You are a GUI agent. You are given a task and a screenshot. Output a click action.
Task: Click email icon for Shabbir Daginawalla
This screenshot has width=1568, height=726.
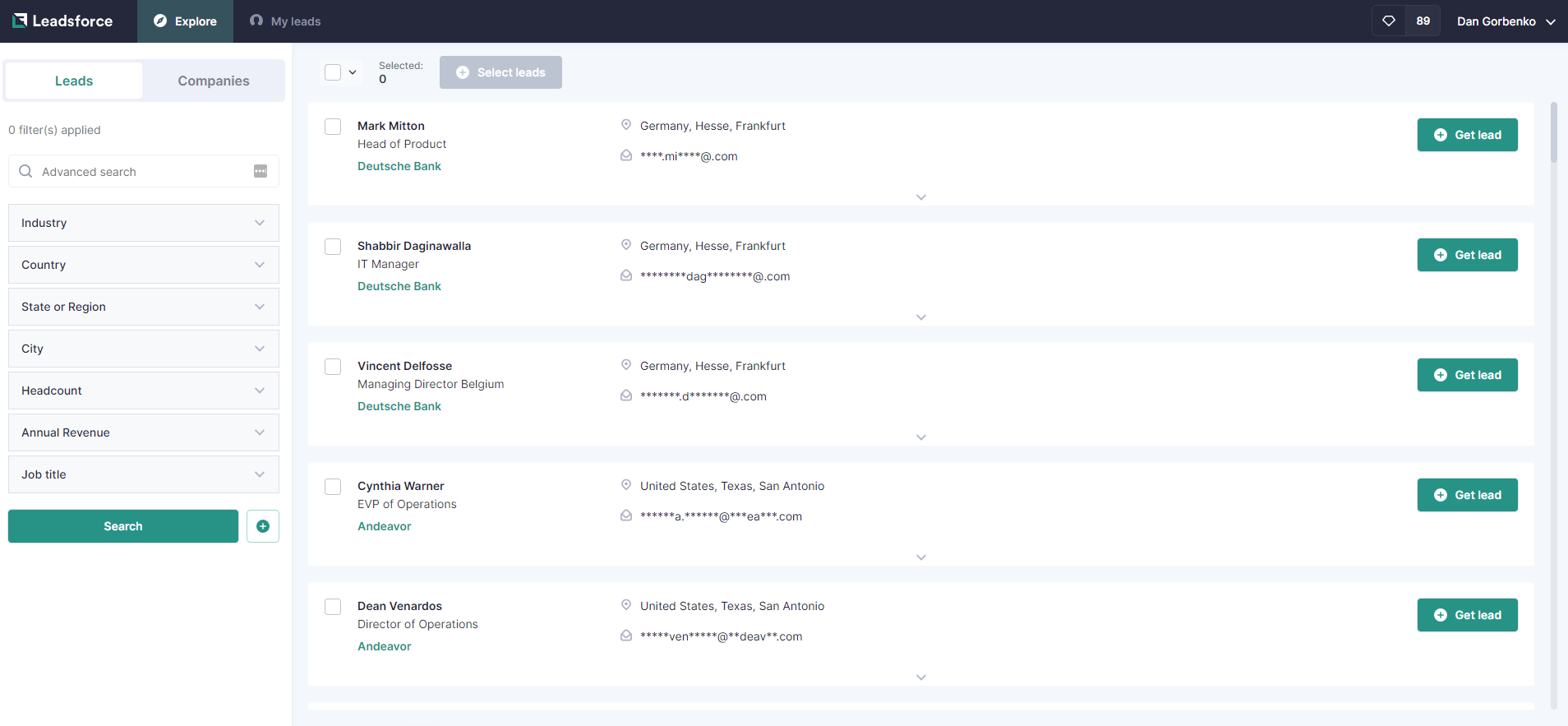point(626,275)
